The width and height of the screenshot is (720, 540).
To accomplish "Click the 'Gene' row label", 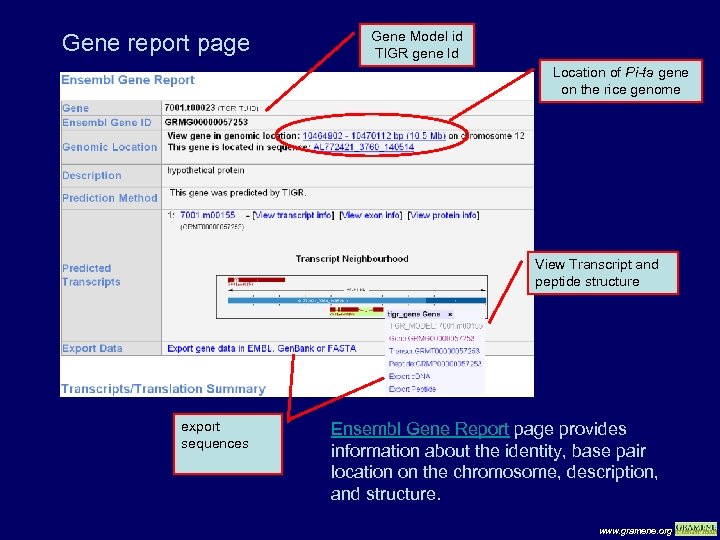I will pyautogui.click(x=75, y=108).
